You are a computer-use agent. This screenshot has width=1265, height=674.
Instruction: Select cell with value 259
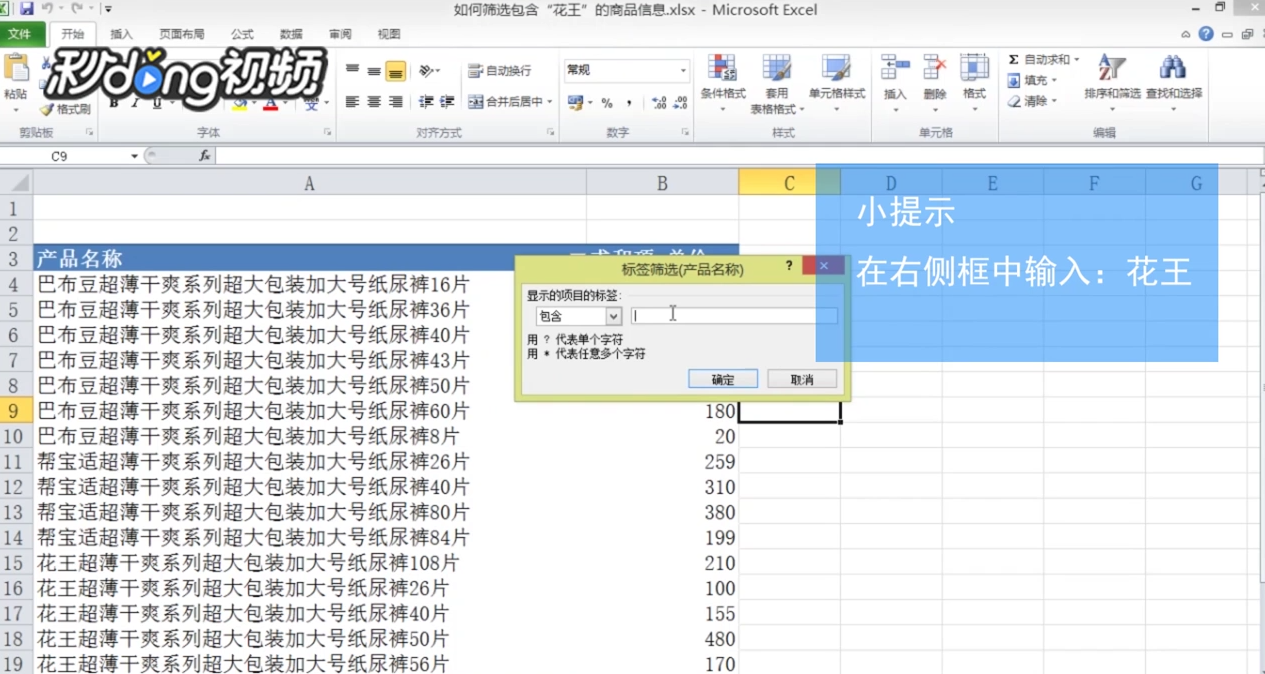pyautogui.click(x=662, y=462)
